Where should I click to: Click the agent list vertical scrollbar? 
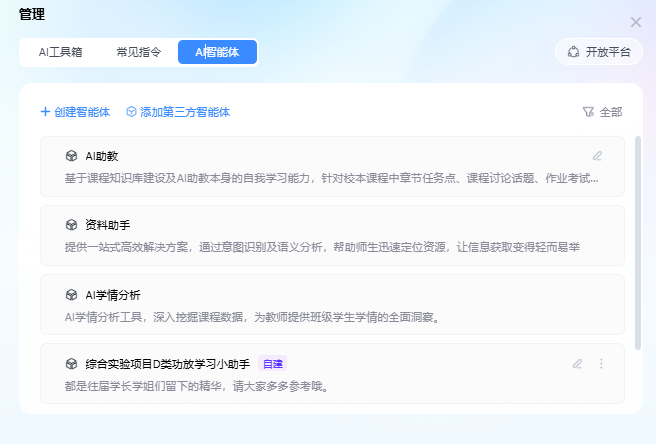pos(638,240)
